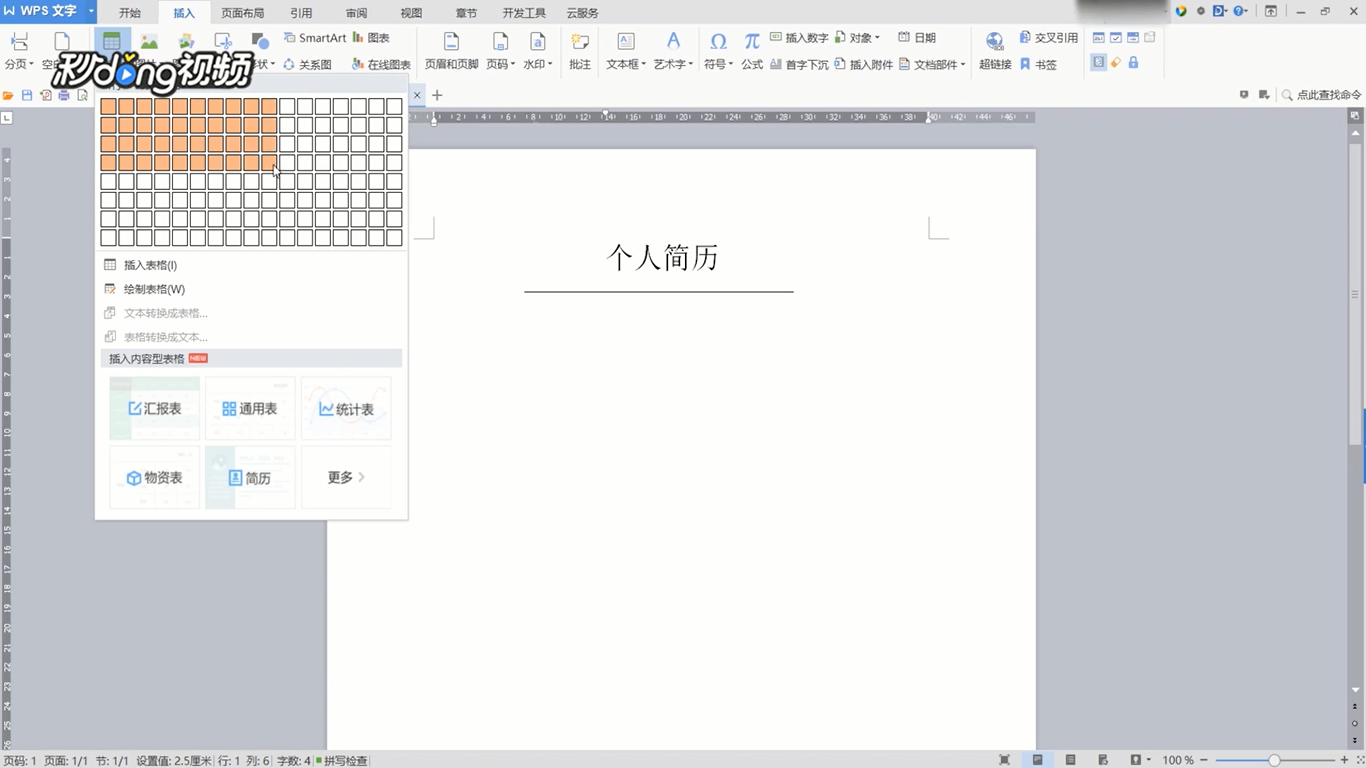Screen dimensions: 1366x768
Task: Click the Resume (简历) template
Action: click(x=250, y=477)
